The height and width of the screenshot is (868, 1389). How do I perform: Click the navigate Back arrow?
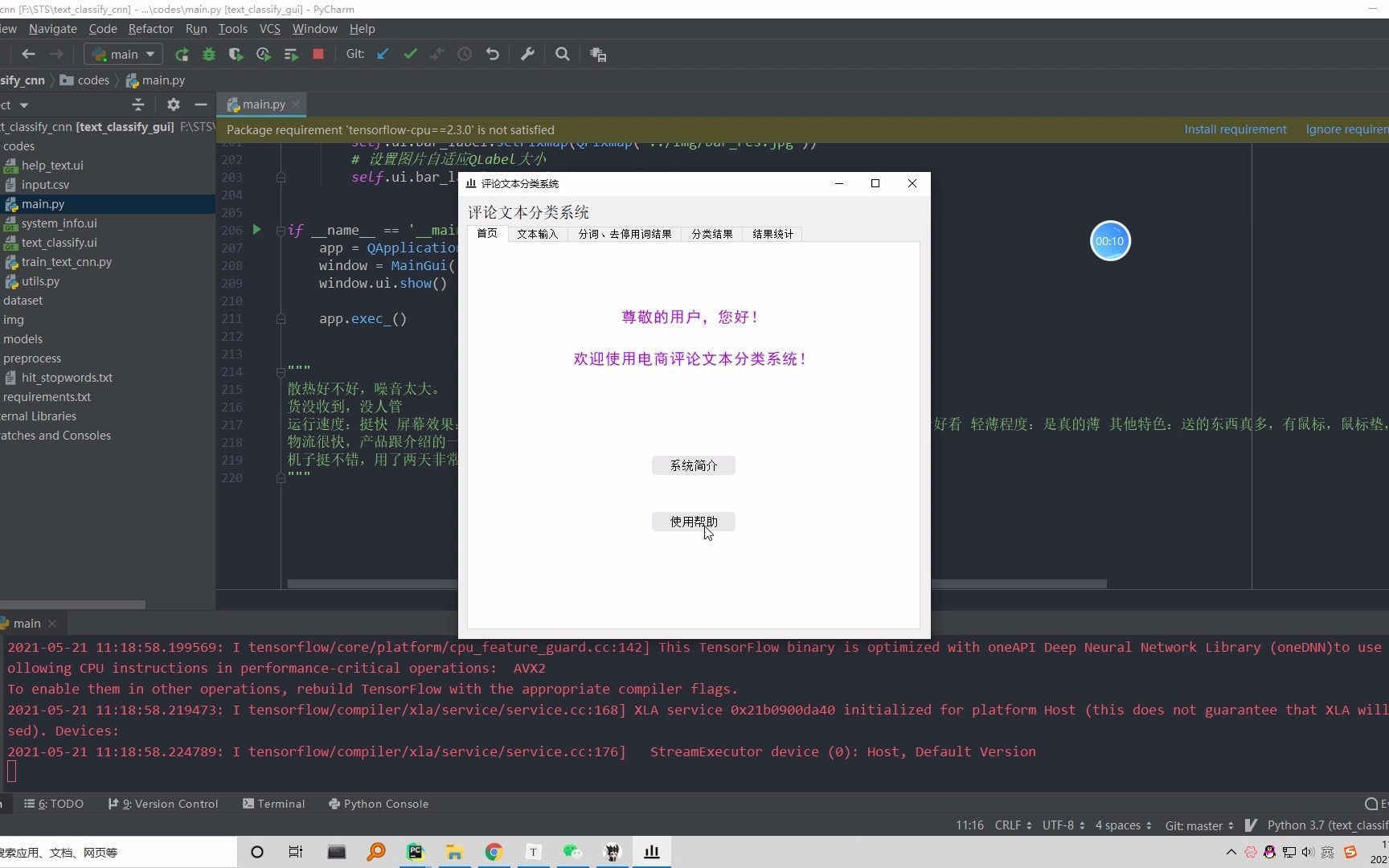[x=29, y=54]
